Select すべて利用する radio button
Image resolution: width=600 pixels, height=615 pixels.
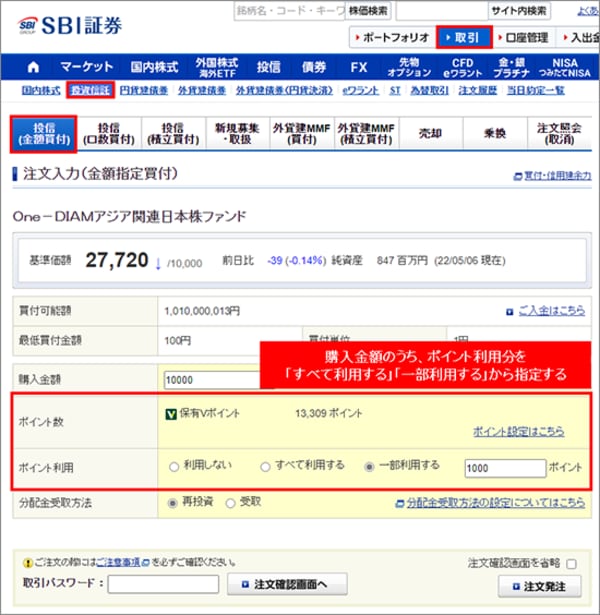pyautogui.click(x=265, y=467)
